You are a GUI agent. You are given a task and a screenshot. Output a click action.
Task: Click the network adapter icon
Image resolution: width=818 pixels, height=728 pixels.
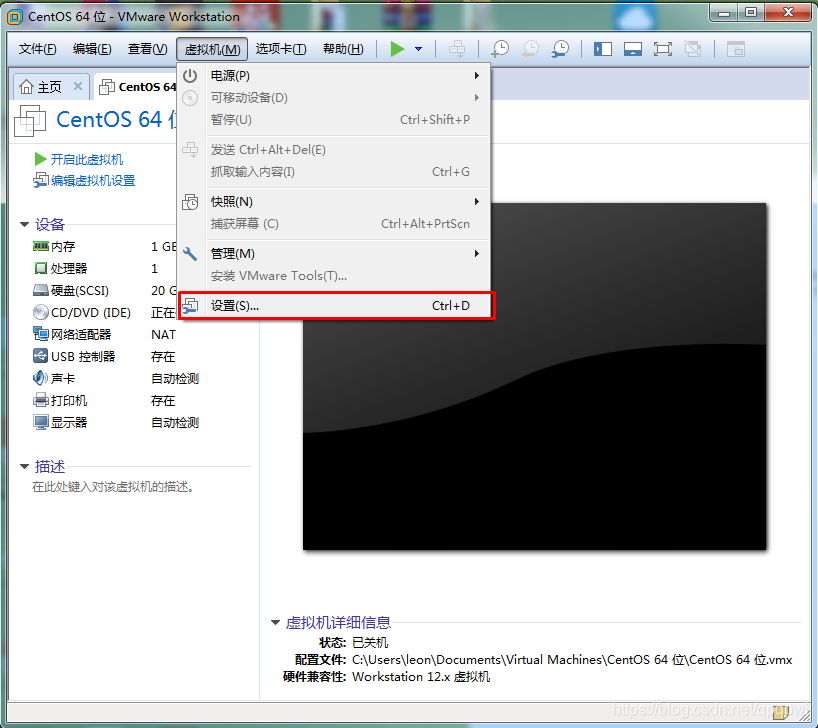(41, 334)
